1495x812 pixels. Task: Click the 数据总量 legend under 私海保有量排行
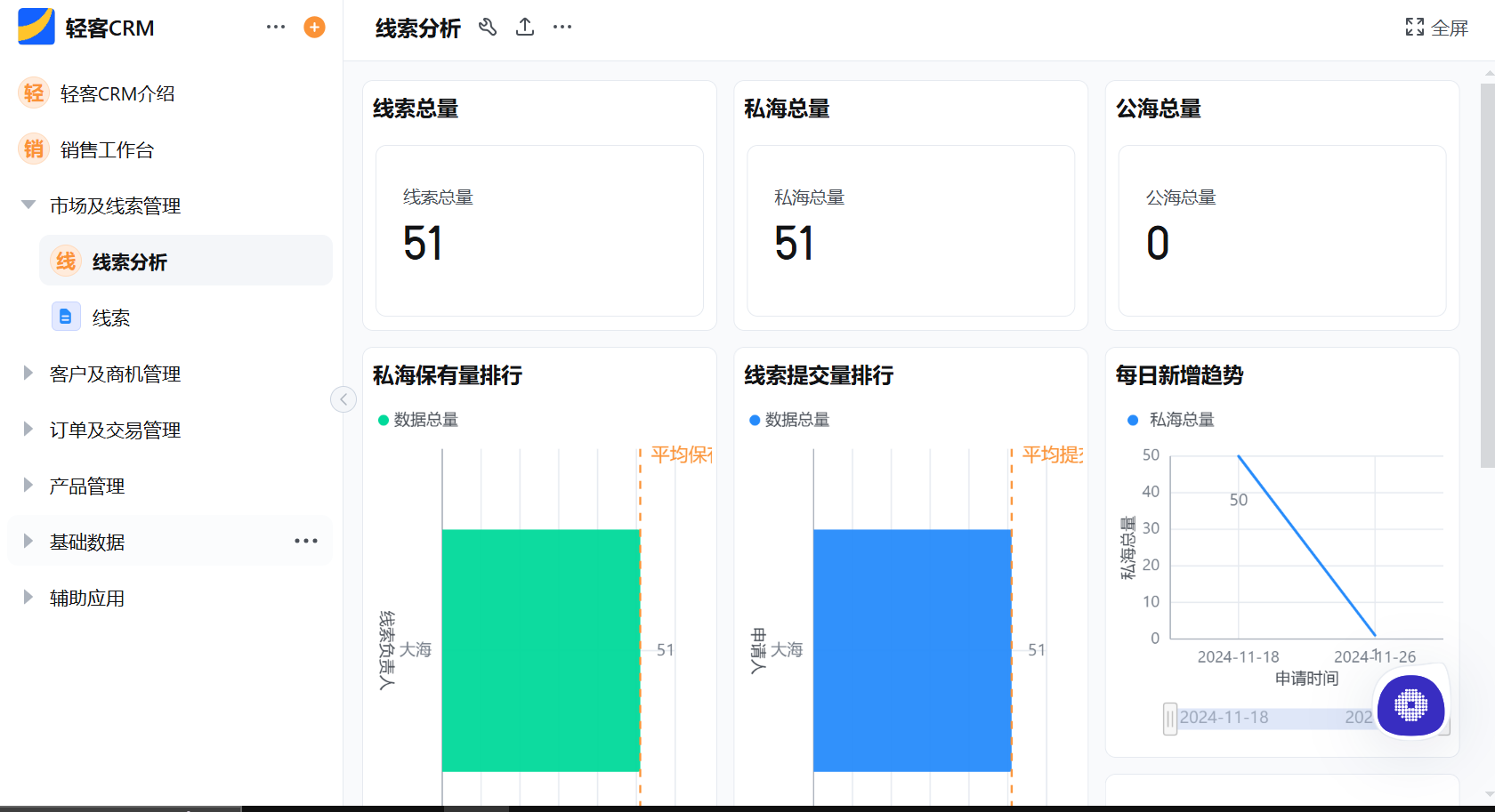coord(418,419)
